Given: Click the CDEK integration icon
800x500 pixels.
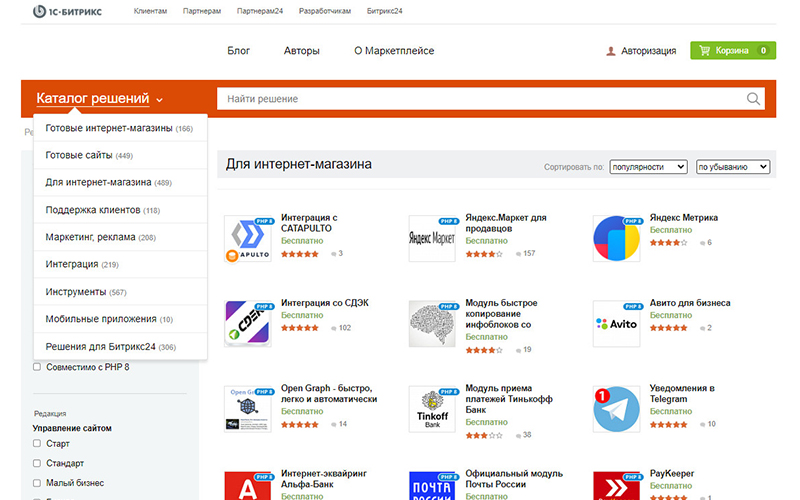Looking at the screenshot, I should tap(248, 324).
